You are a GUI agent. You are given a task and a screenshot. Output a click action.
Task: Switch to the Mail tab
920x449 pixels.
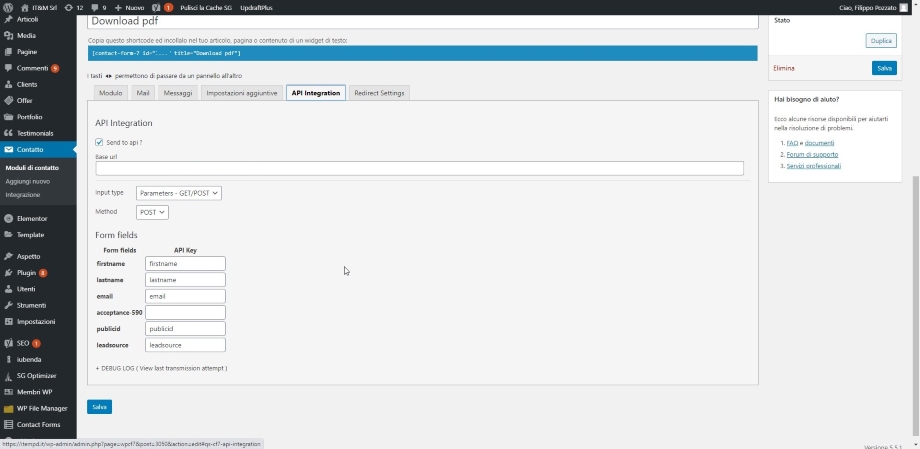tap(143, 93)
